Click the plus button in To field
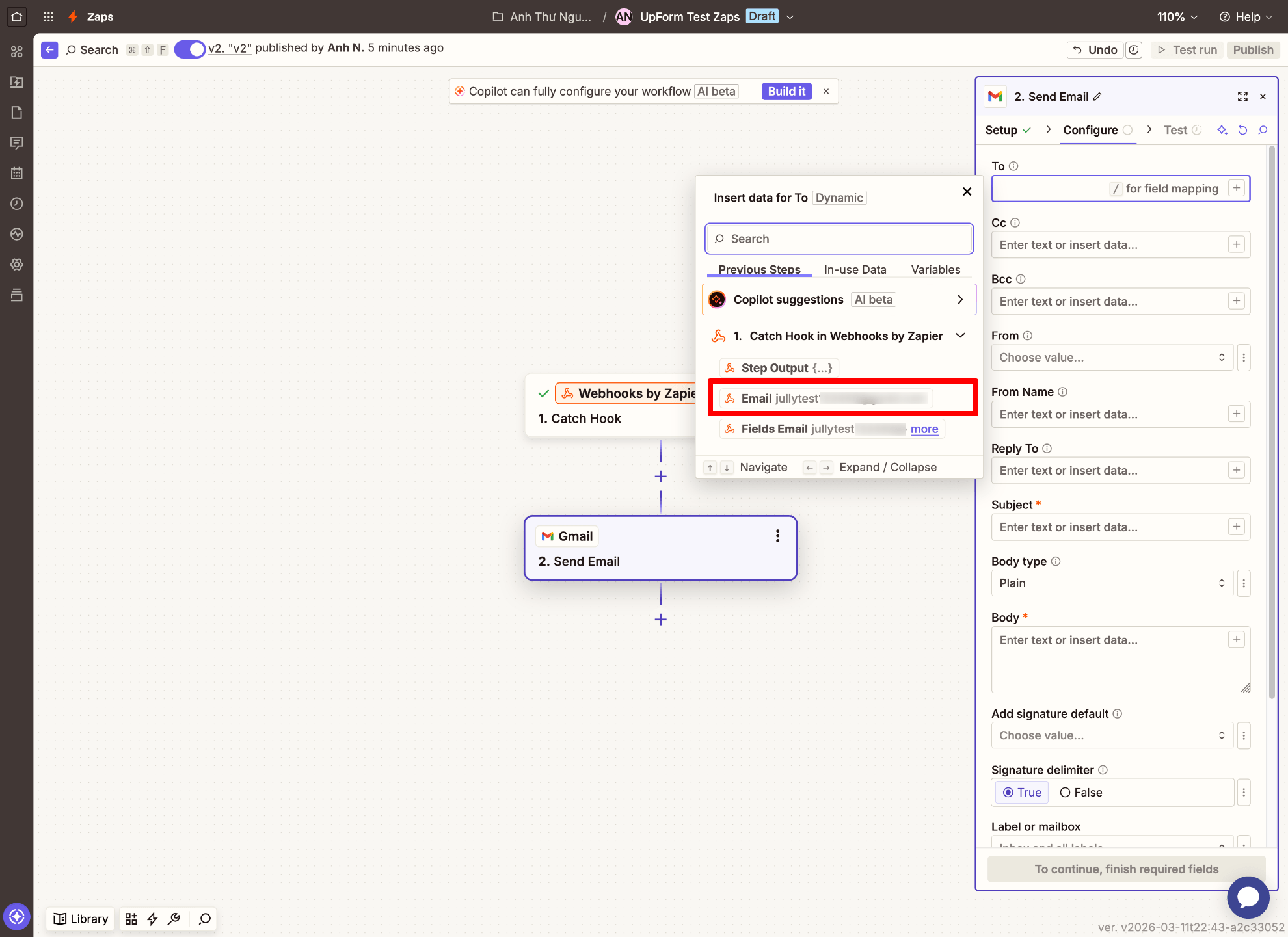1288x937 pixels. coord(1237,188)
